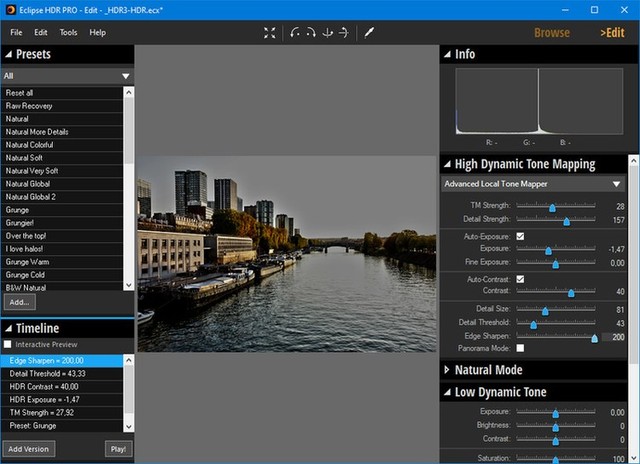The image size is (640, 464).
Task: Enable the Interactive Preview checkbox
Action: coord(9,344)
